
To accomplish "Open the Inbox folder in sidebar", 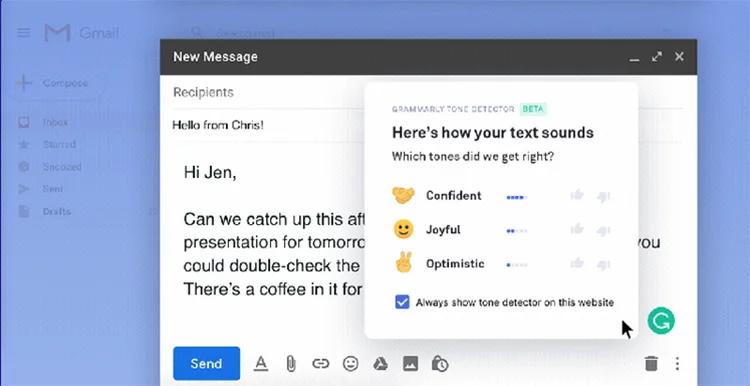I will 56,122.
